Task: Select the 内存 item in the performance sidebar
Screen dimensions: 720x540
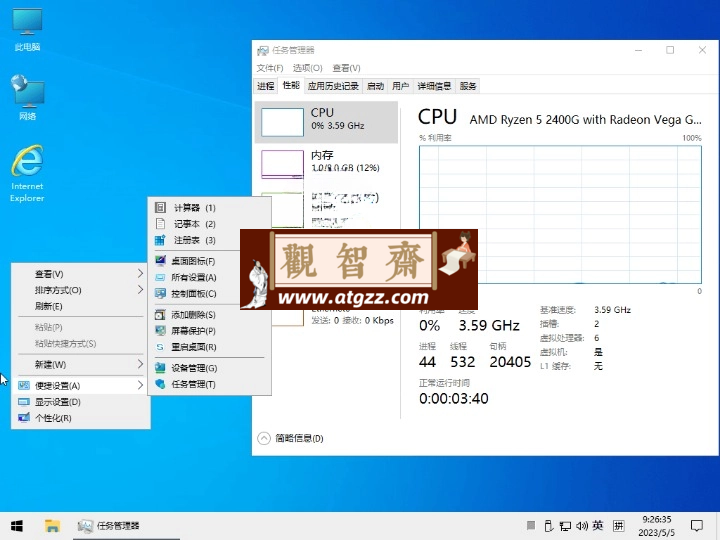Action: point(326,164)
